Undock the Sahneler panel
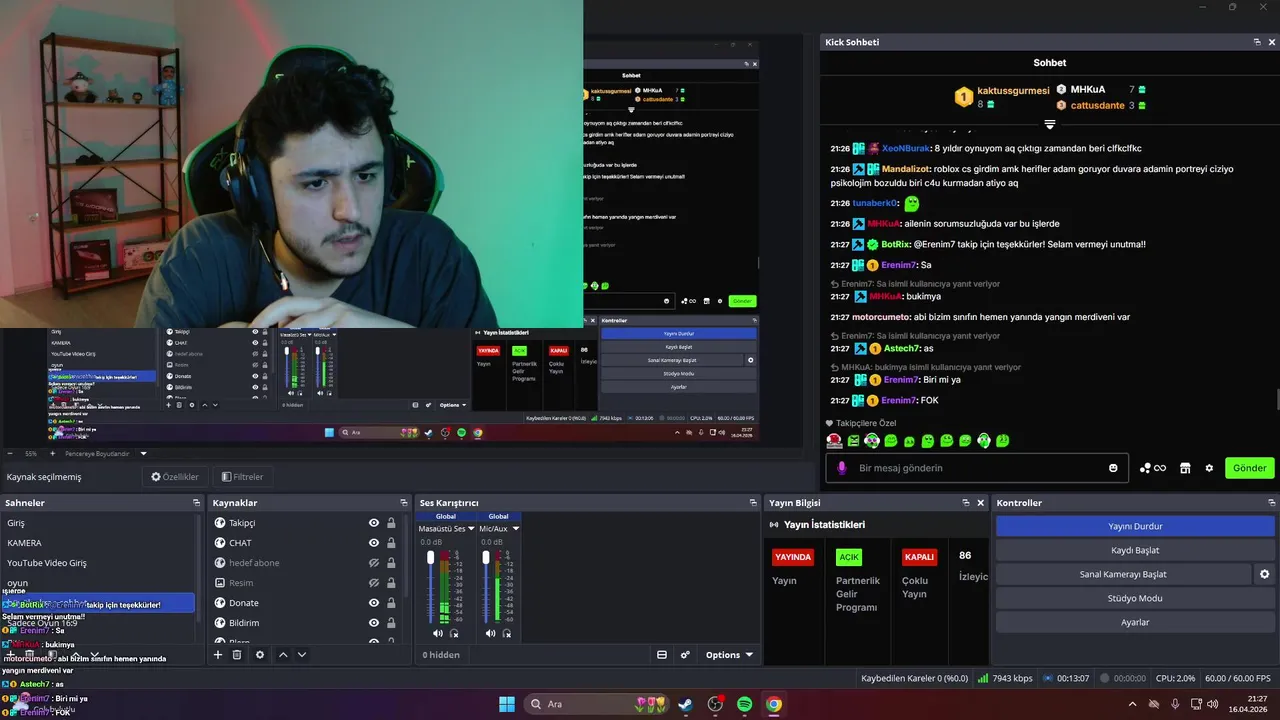The height and width of the screenshot is (720, 1280). tap(197, 503)
